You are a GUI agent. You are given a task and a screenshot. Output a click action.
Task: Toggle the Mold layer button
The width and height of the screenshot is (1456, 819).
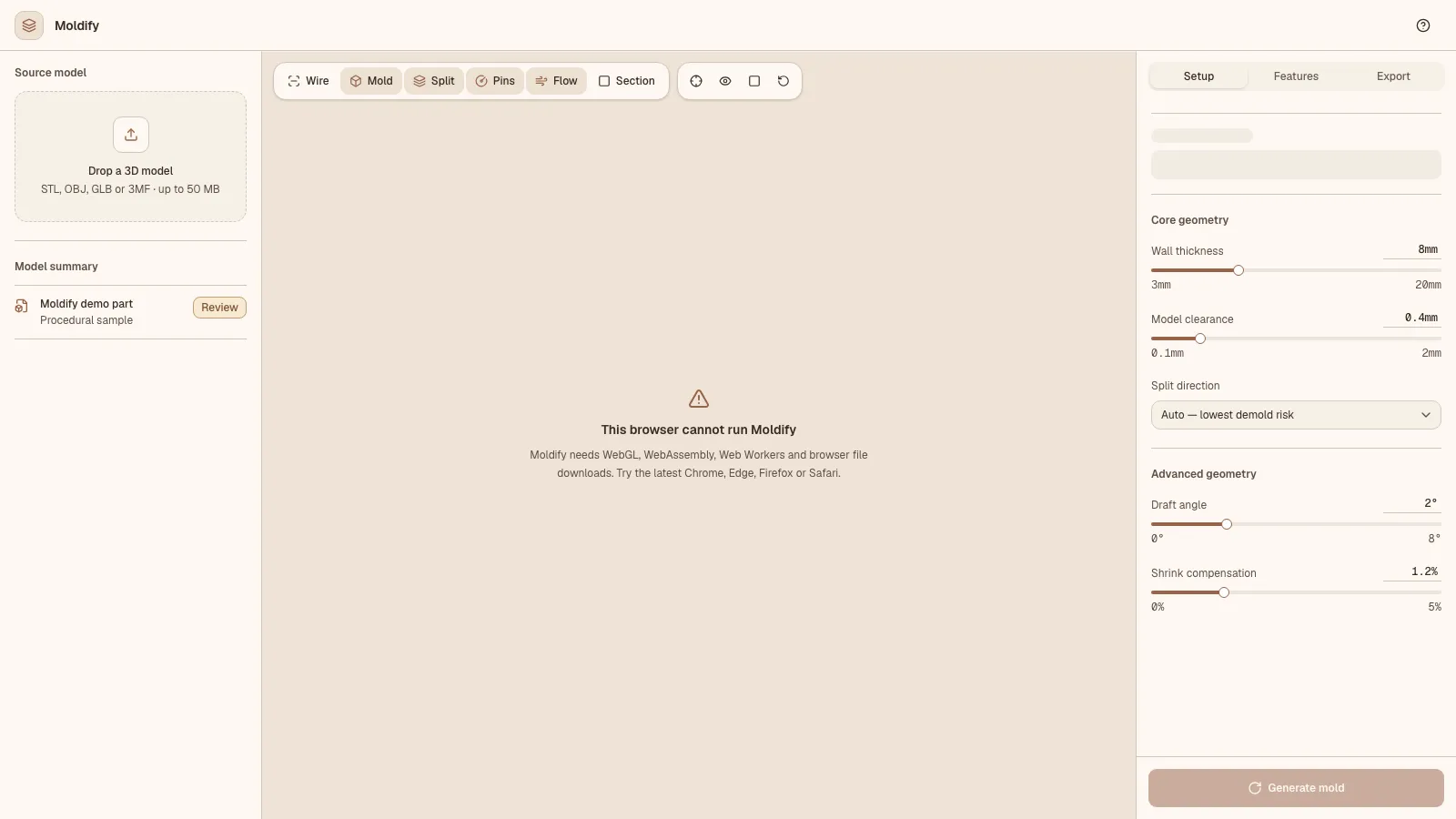[x=371, y=81]
